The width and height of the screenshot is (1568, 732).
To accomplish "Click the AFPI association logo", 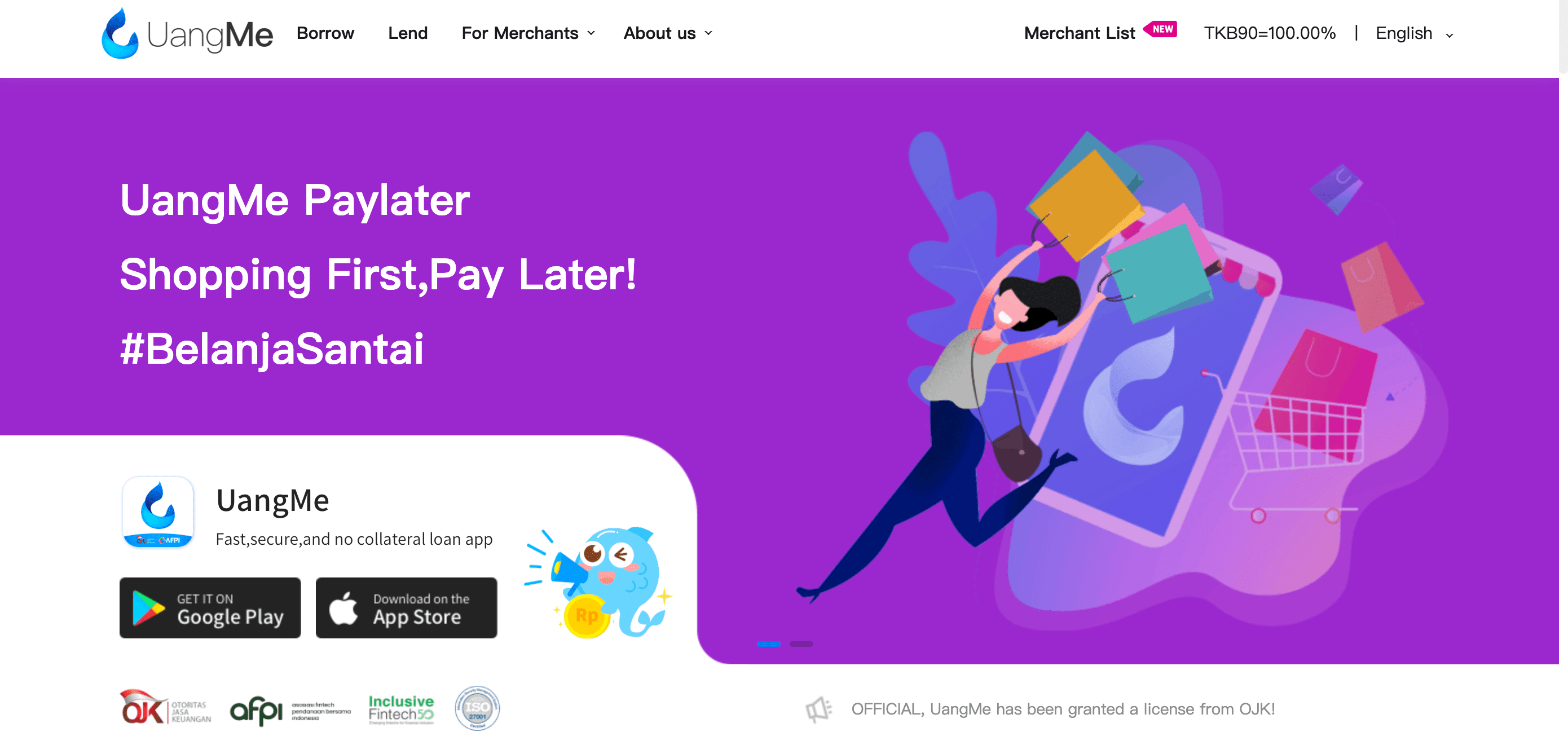I will 290,710.
